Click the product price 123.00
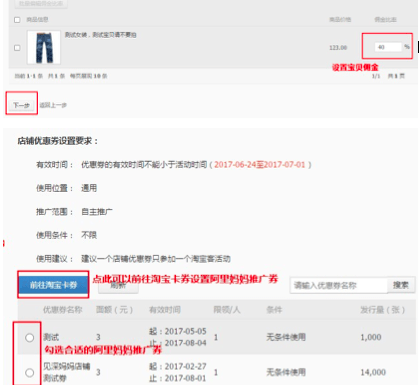The height and width of the screenshot is (385, 420). pos(338,48)
